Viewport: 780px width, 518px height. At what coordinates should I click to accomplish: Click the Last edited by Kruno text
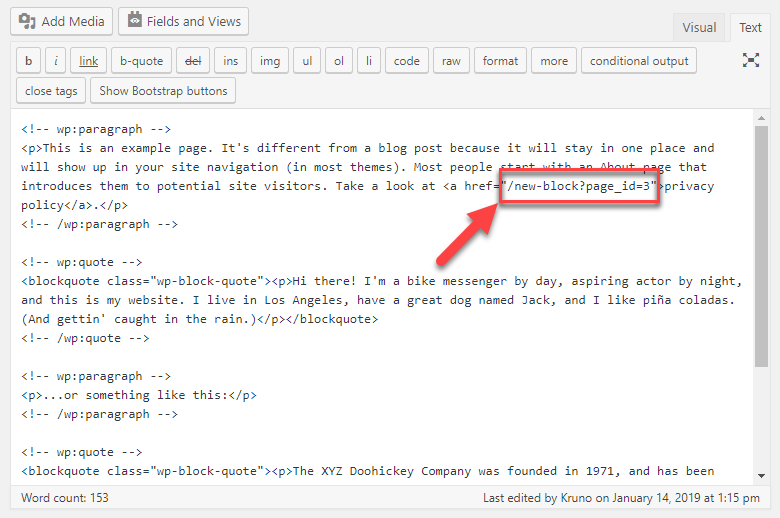621,498
